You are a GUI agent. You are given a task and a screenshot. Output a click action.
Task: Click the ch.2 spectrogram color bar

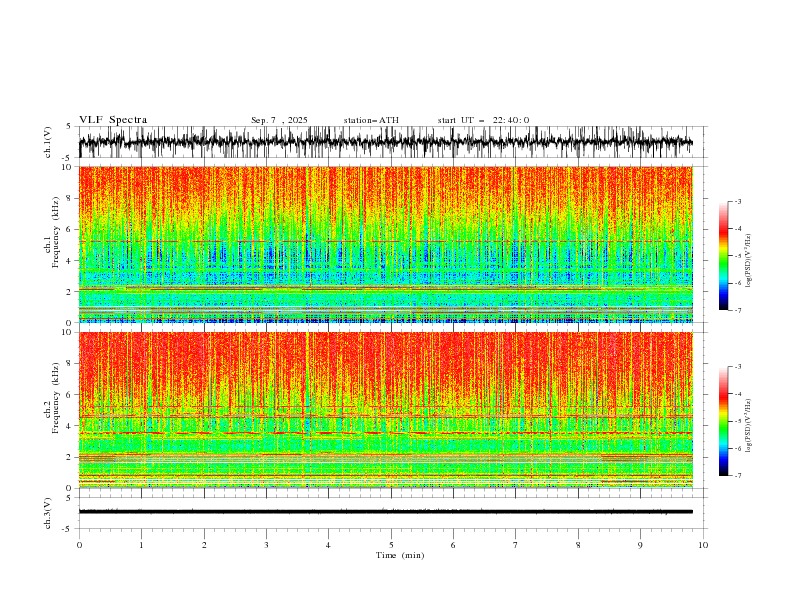[723, 421]
